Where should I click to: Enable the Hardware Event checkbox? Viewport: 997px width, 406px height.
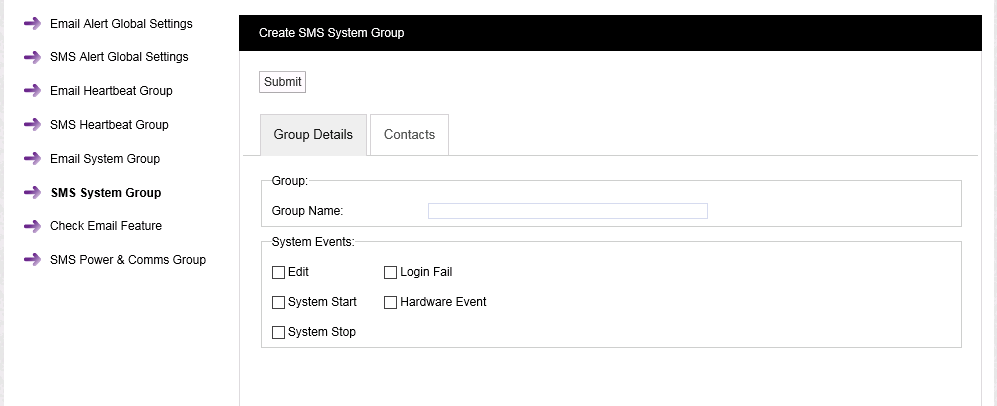[x=391, y=302]
